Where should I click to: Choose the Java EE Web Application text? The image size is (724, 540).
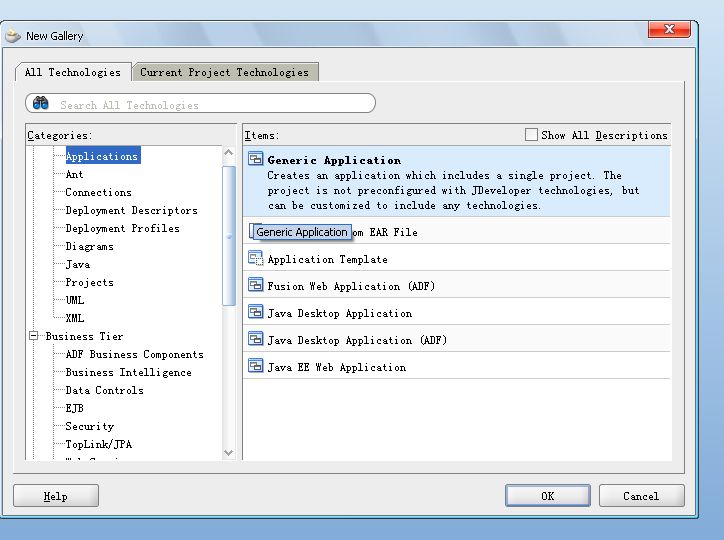tap(337, 367)
